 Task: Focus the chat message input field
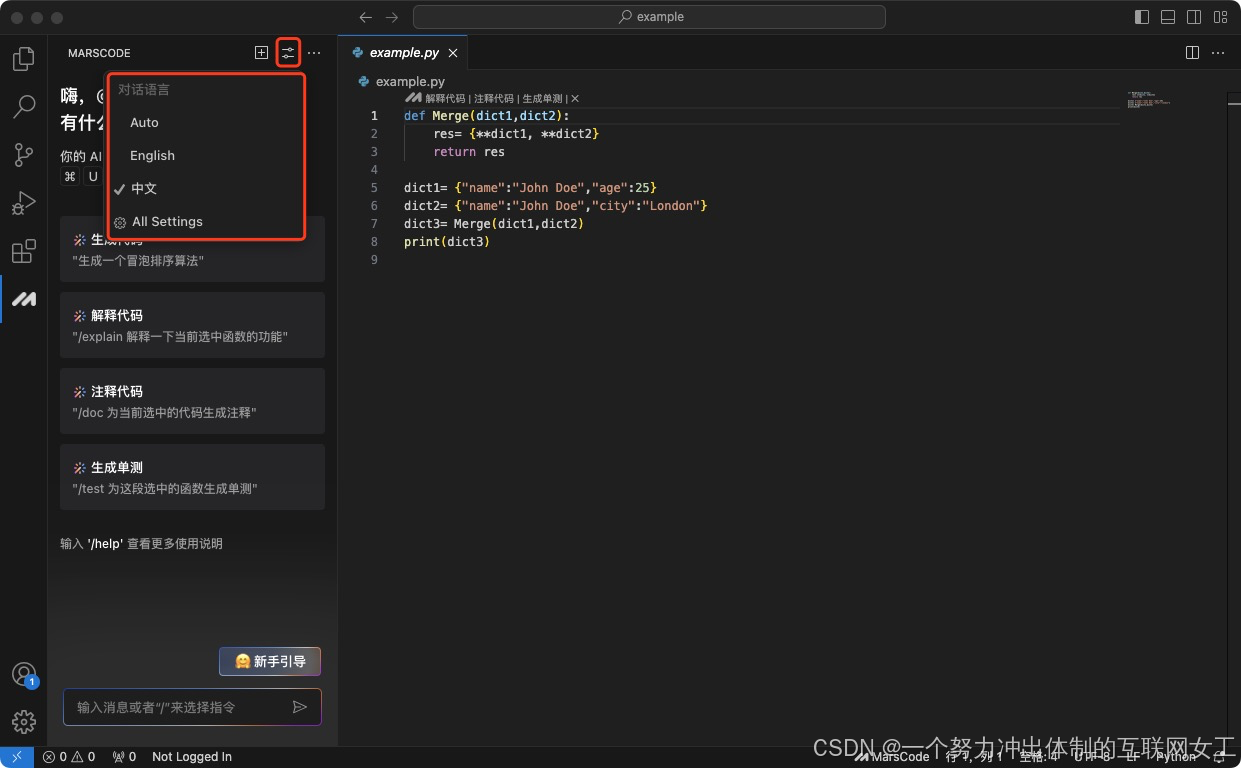coord(192,707)
